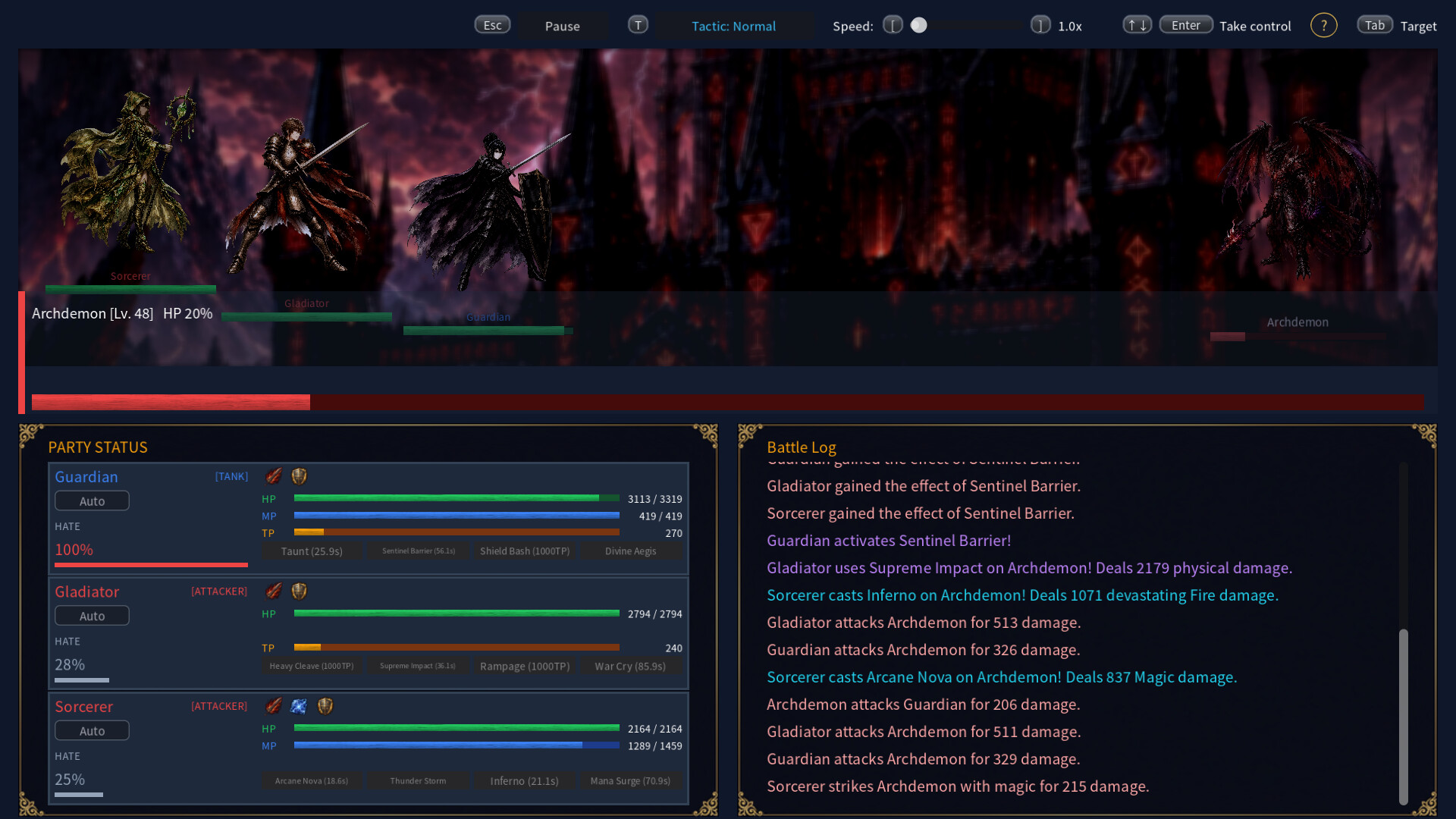Image resolution: width=1456 pixels, height=819 pixels.
Task: Toggle Gladiator's Auto mode
Action: coord(92,616)
